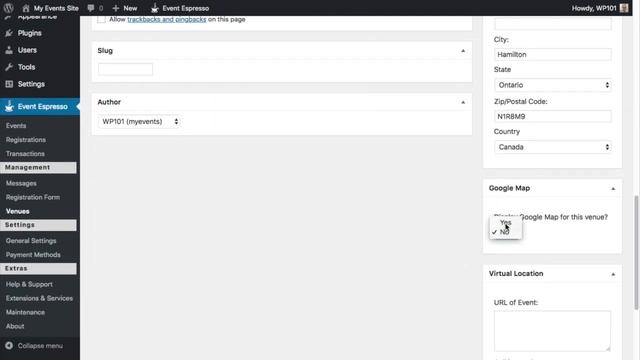
Task: Click Event Espresso admin bar icon
Action: [155, 8]
